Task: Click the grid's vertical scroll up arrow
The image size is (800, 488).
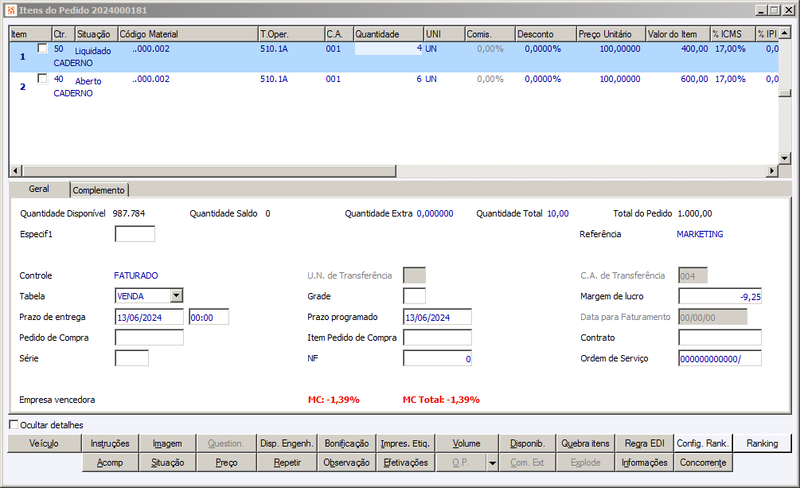Action: click(x=785, y=33)
